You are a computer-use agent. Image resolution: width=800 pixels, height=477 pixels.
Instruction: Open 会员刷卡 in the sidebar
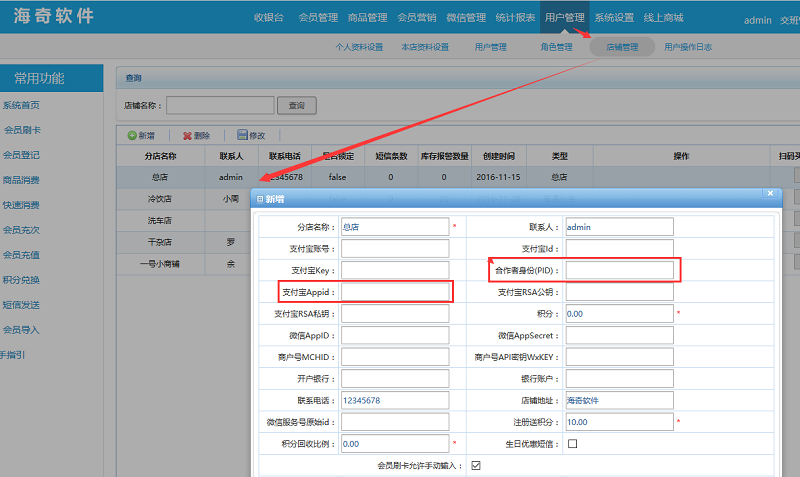coord(22,130)
